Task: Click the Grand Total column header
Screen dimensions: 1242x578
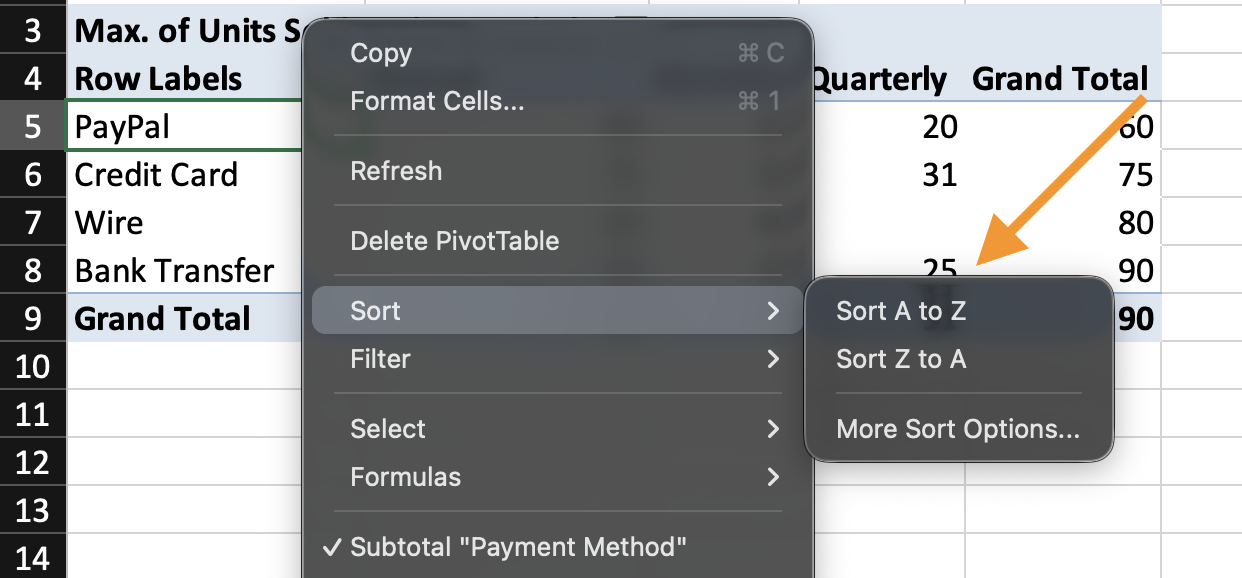Action: [x=1059, y=79]
